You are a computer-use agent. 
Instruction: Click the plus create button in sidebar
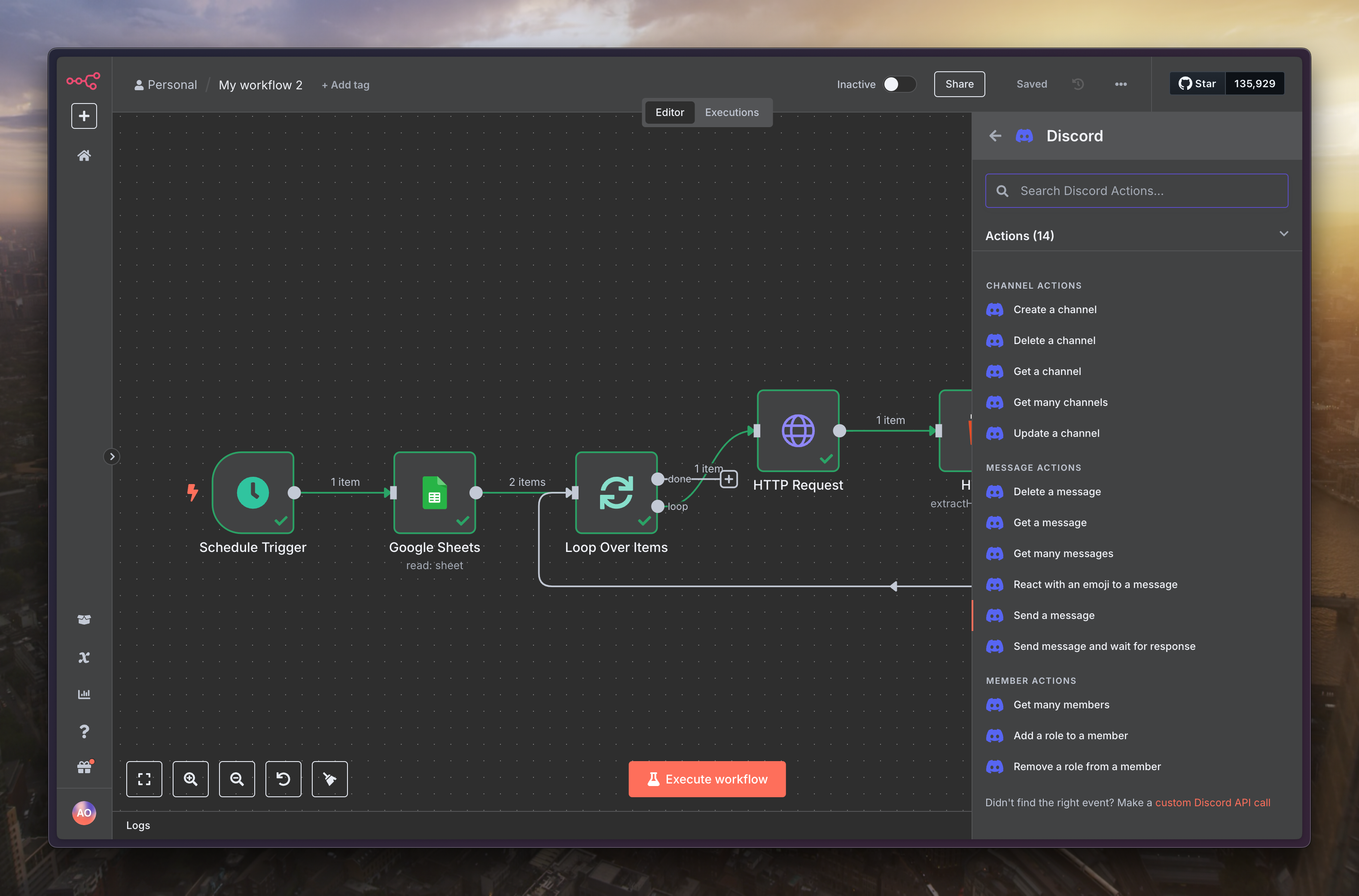click(84, 116)
